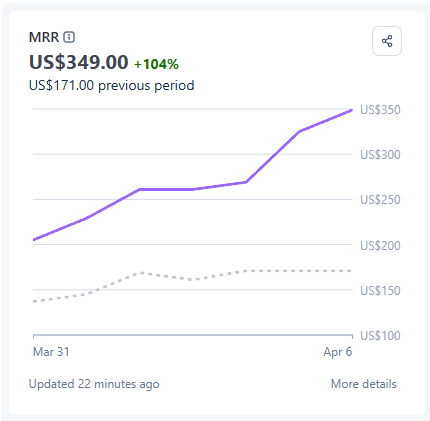Image resolution: width=430 pixels, height=421 pixels.
Task: Click the +104% change indicator
Action: click(156, 64)
